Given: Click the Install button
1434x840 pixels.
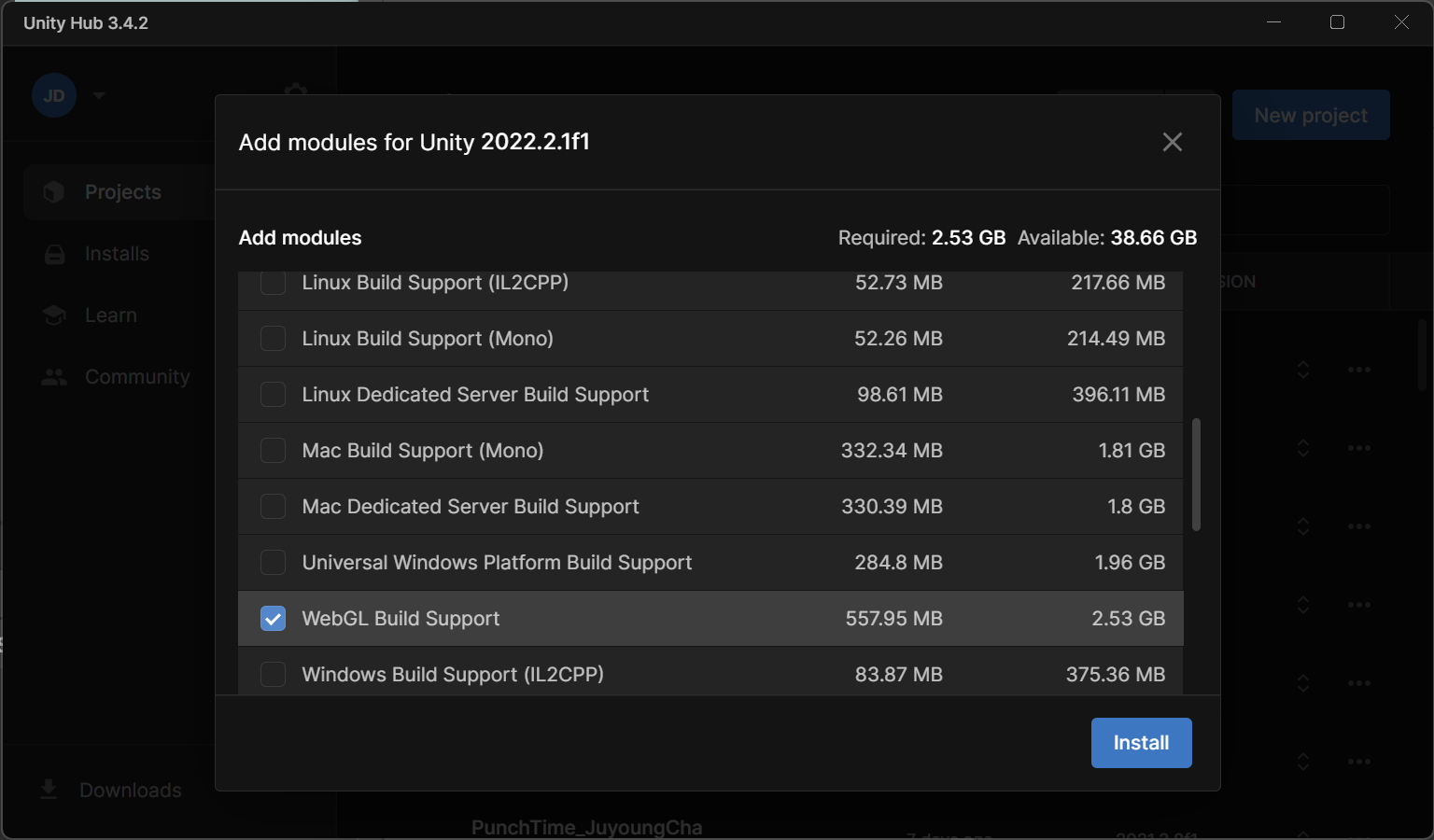Looking at the screenshot, I should click(x=1141, y=743).
